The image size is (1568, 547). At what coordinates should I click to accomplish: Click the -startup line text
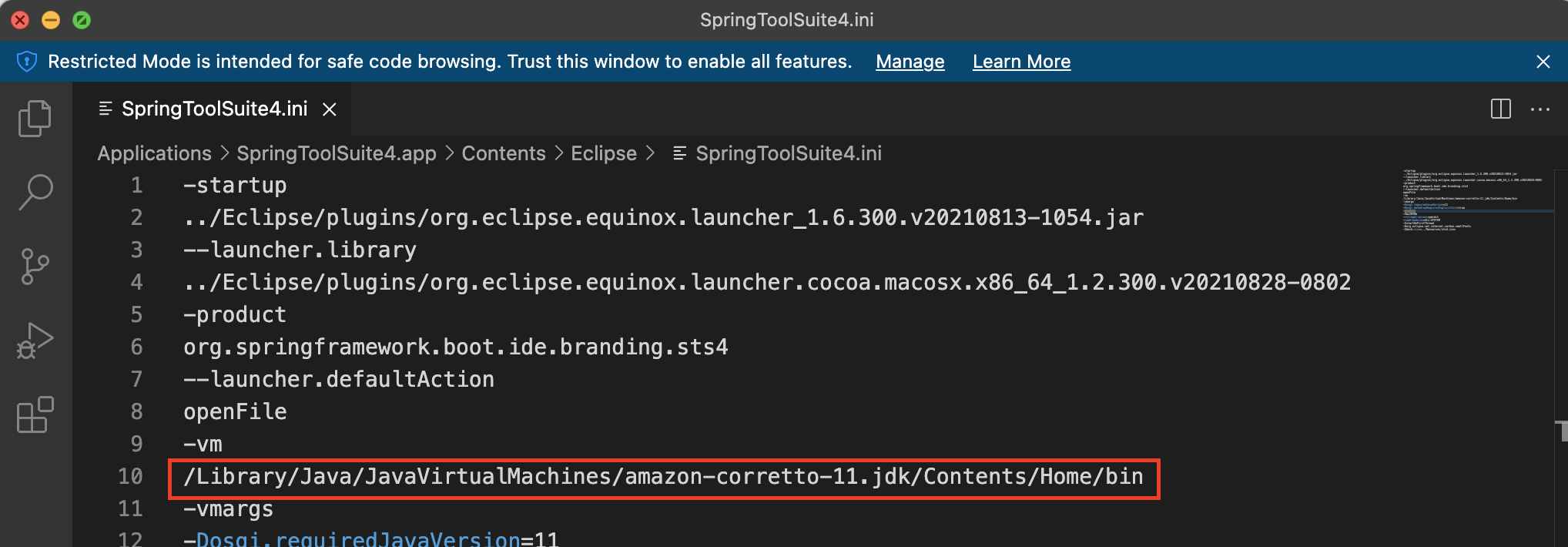(x=235, y=186)
